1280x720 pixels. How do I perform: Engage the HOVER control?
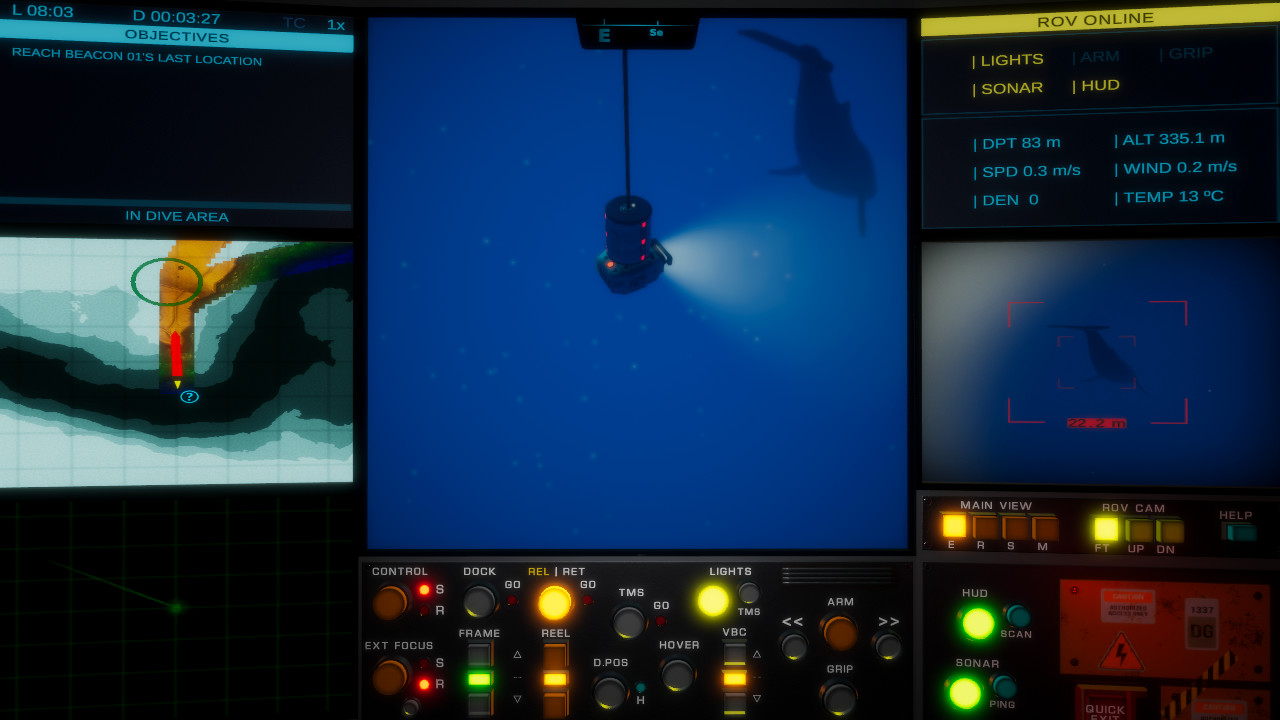click(678, 672)
